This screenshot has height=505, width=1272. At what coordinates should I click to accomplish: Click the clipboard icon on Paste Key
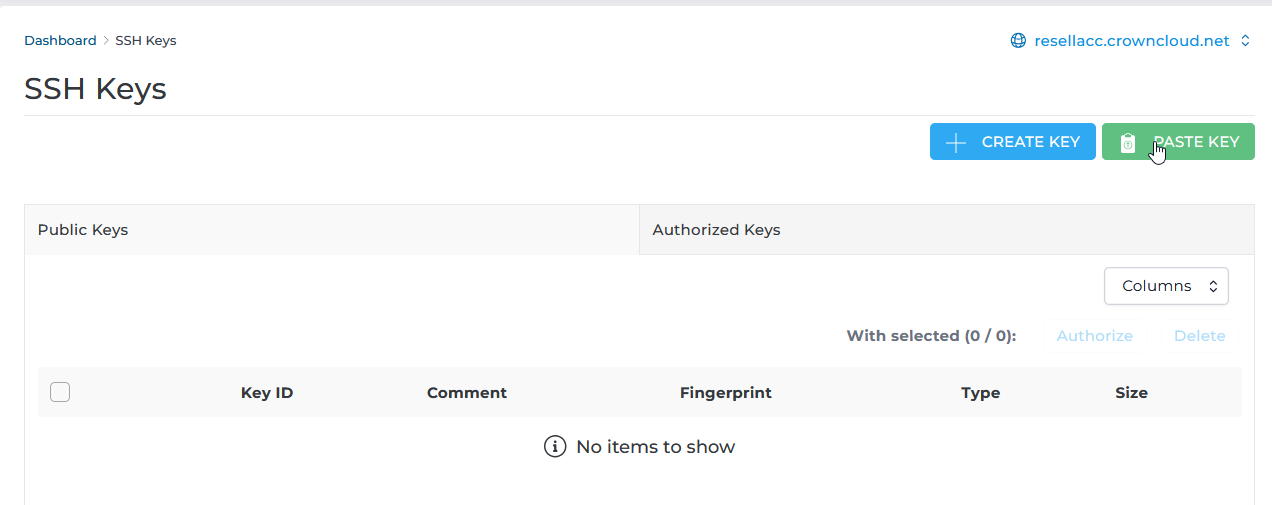tap(1128, 143)
